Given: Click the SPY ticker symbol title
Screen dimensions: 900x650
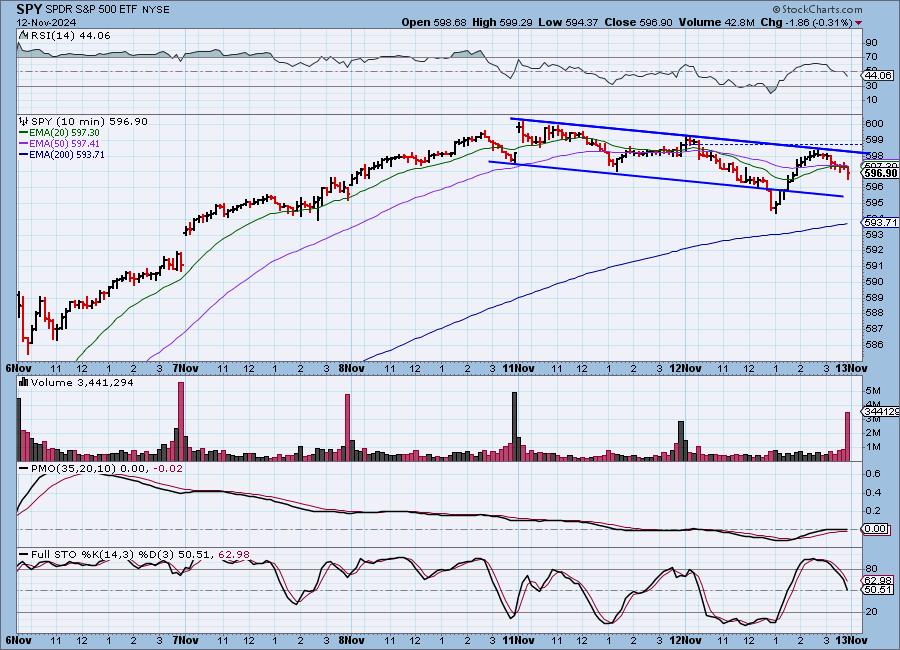Looking at the screenshot, I should tap(28, 9).
